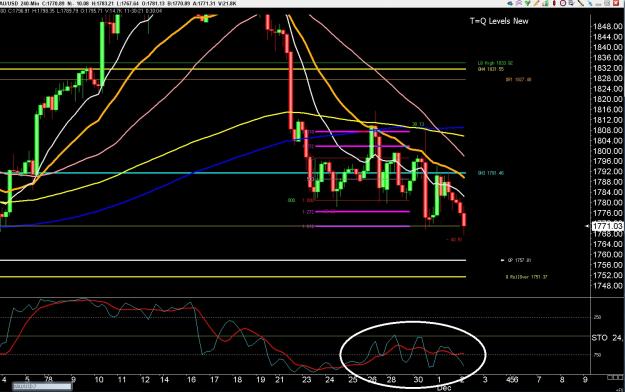Viewport: 625px width, 392px height.
Task: Click the 'Dec' month label on the time axis
Action: pyautogui.click(x=444, y=388)
